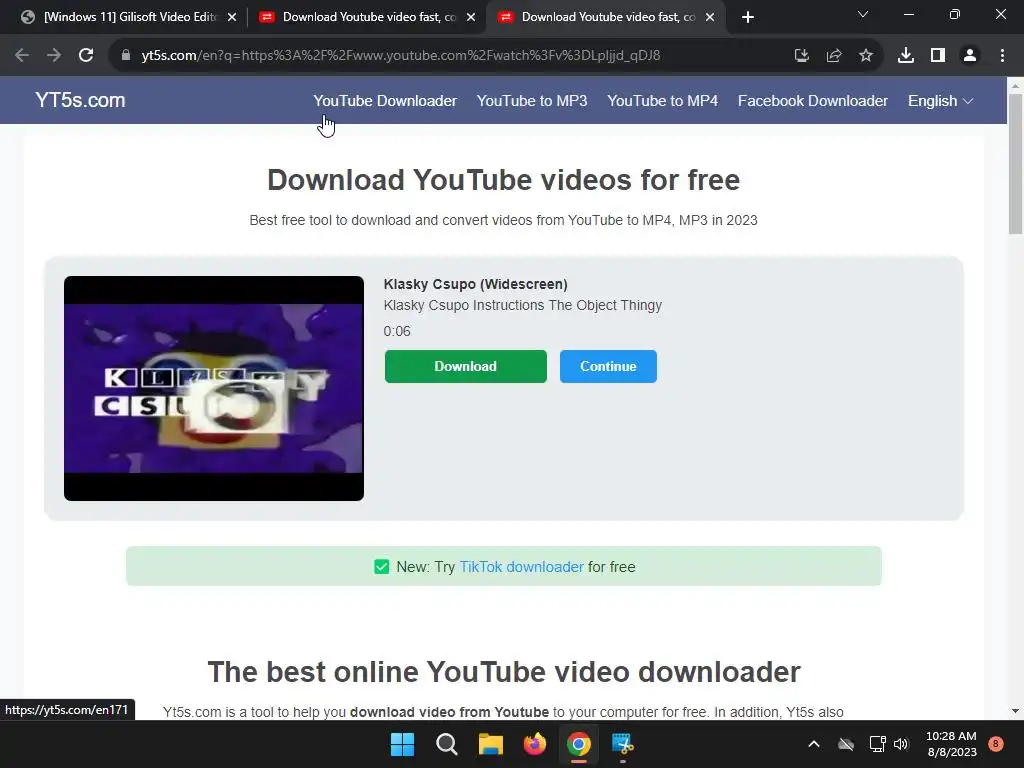Click the OneDrive cloud tray icon
Viewport: 1024px width, 768px height.
coord(846,744)
